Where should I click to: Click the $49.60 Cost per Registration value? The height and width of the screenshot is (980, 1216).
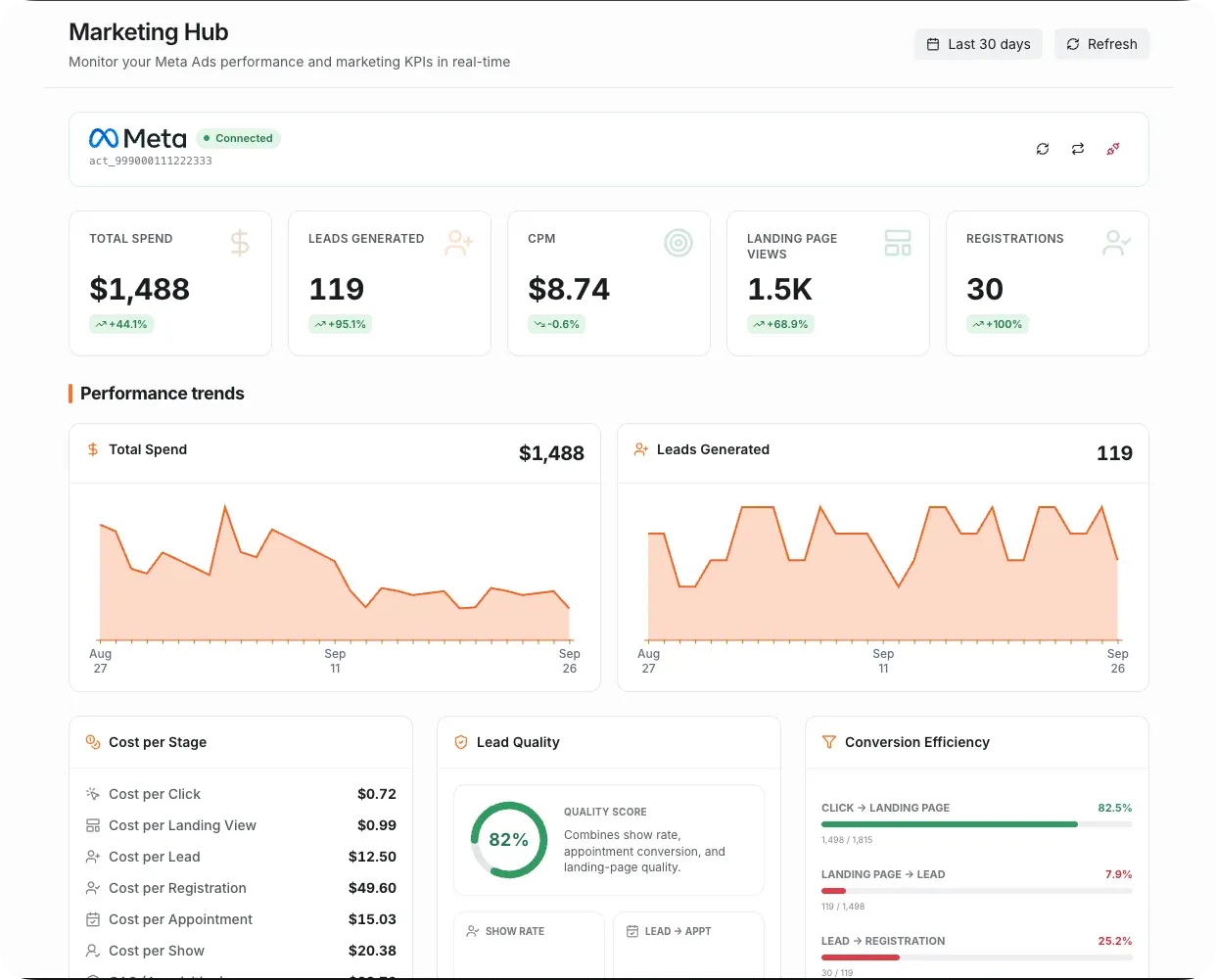[x=372, y=888]
